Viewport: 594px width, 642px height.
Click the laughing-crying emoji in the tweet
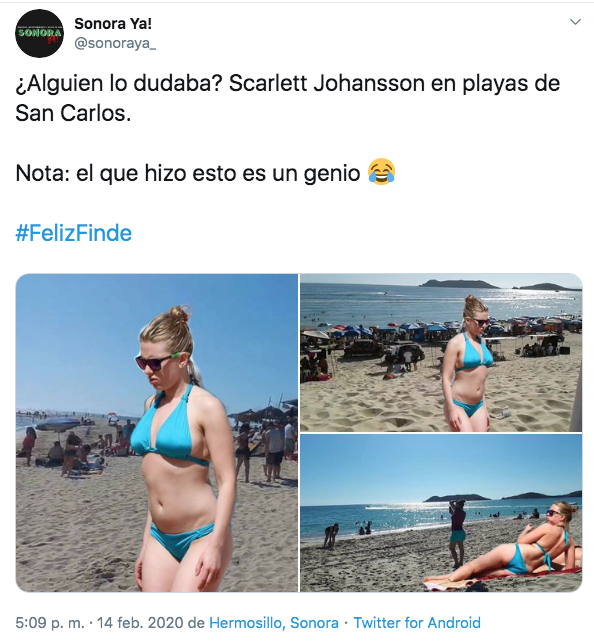[381, 172]
